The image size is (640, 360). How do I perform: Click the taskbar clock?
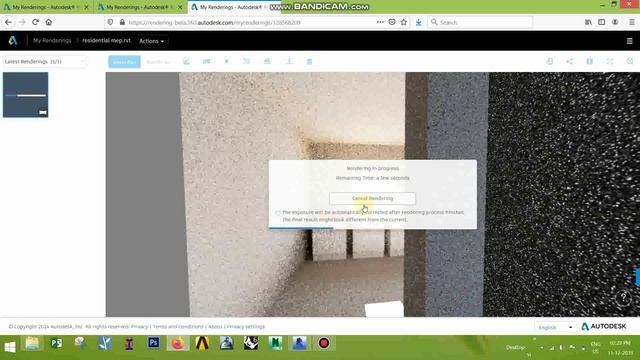620,348
